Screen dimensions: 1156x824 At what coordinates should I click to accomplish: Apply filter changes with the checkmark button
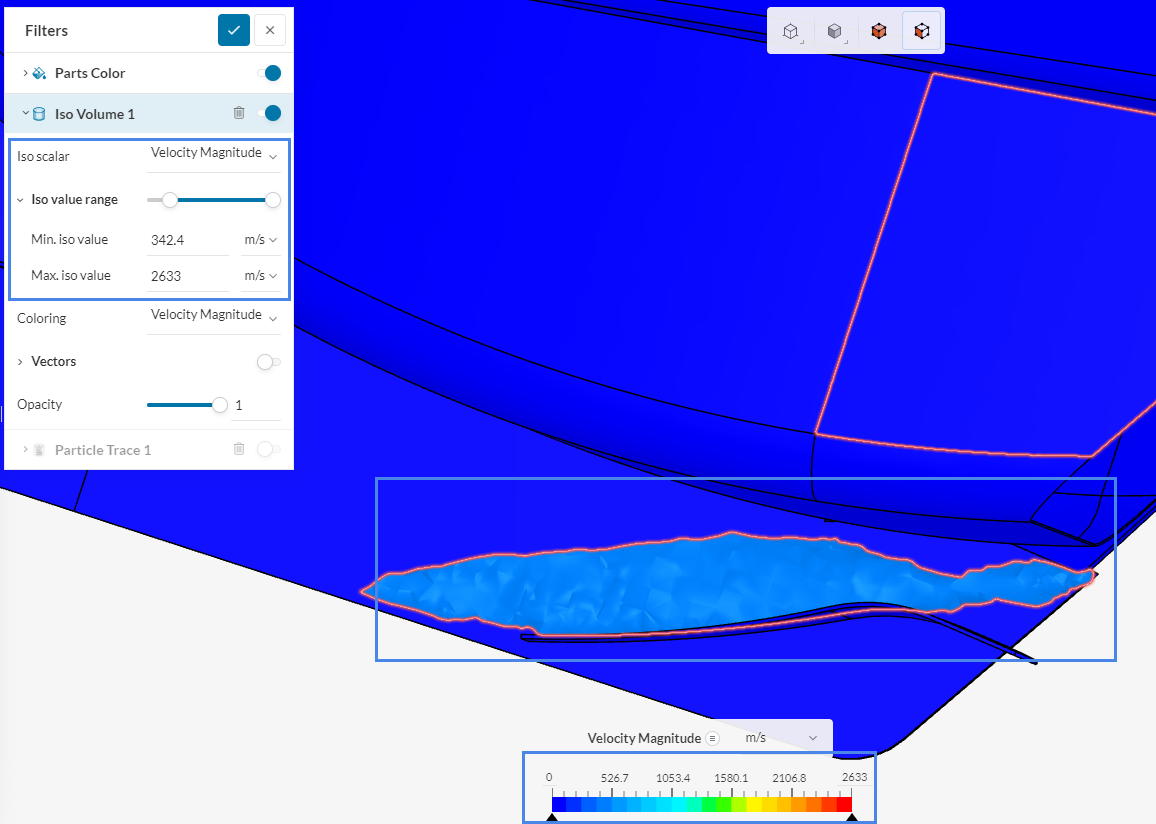pos(233,29)
